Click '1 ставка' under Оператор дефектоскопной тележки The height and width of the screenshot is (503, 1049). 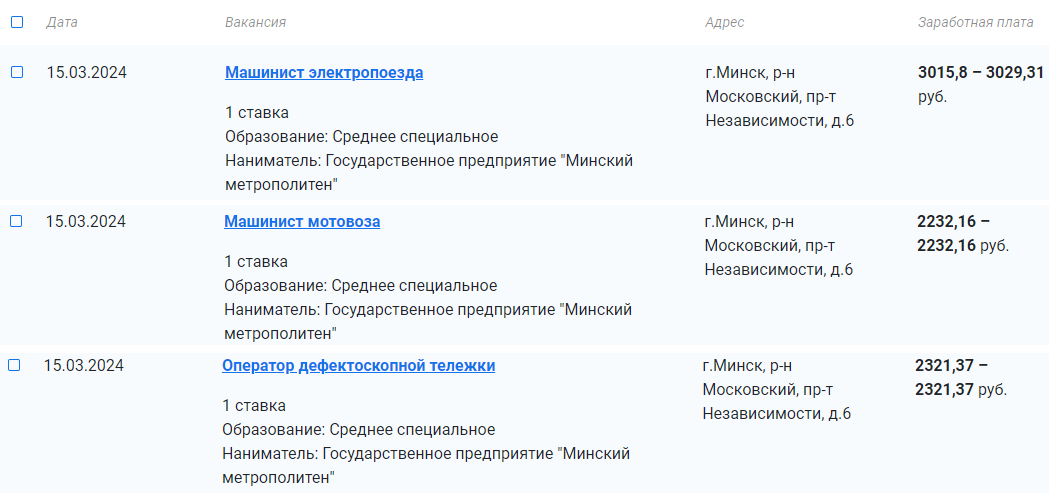(254, 406)
